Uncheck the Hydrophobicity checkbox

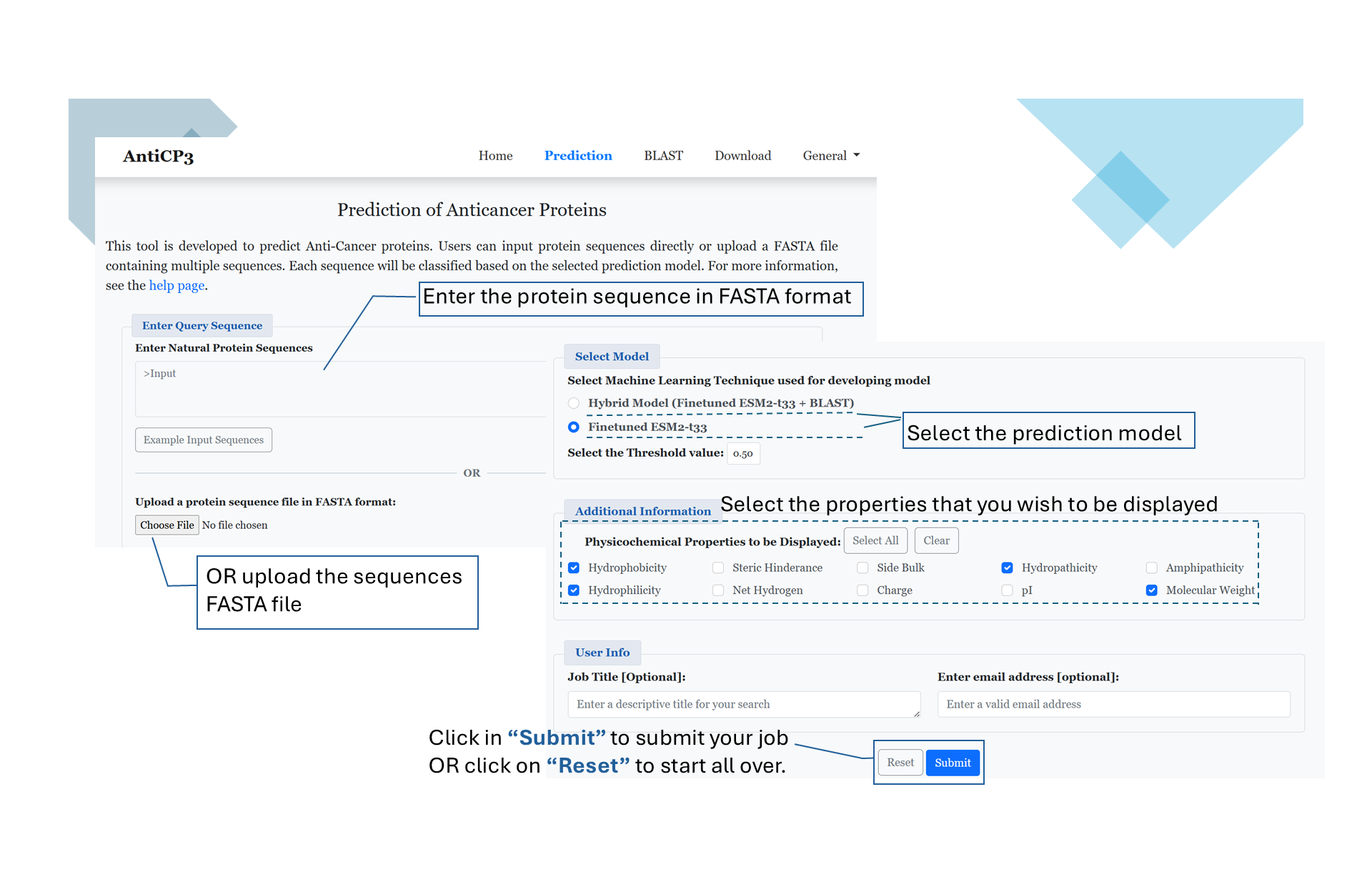coord(574,568)
